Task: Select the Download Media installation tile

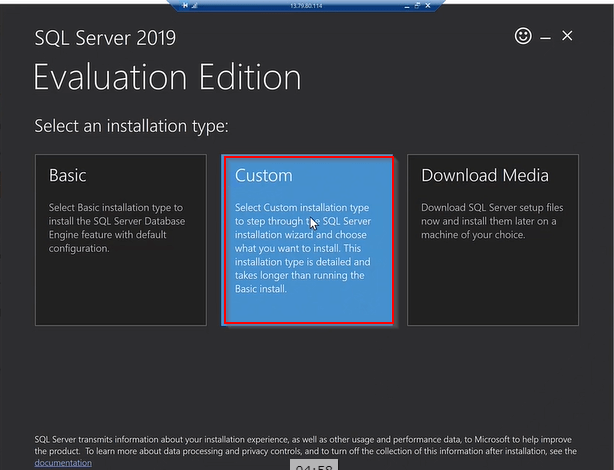Action: tap(493, 240)
